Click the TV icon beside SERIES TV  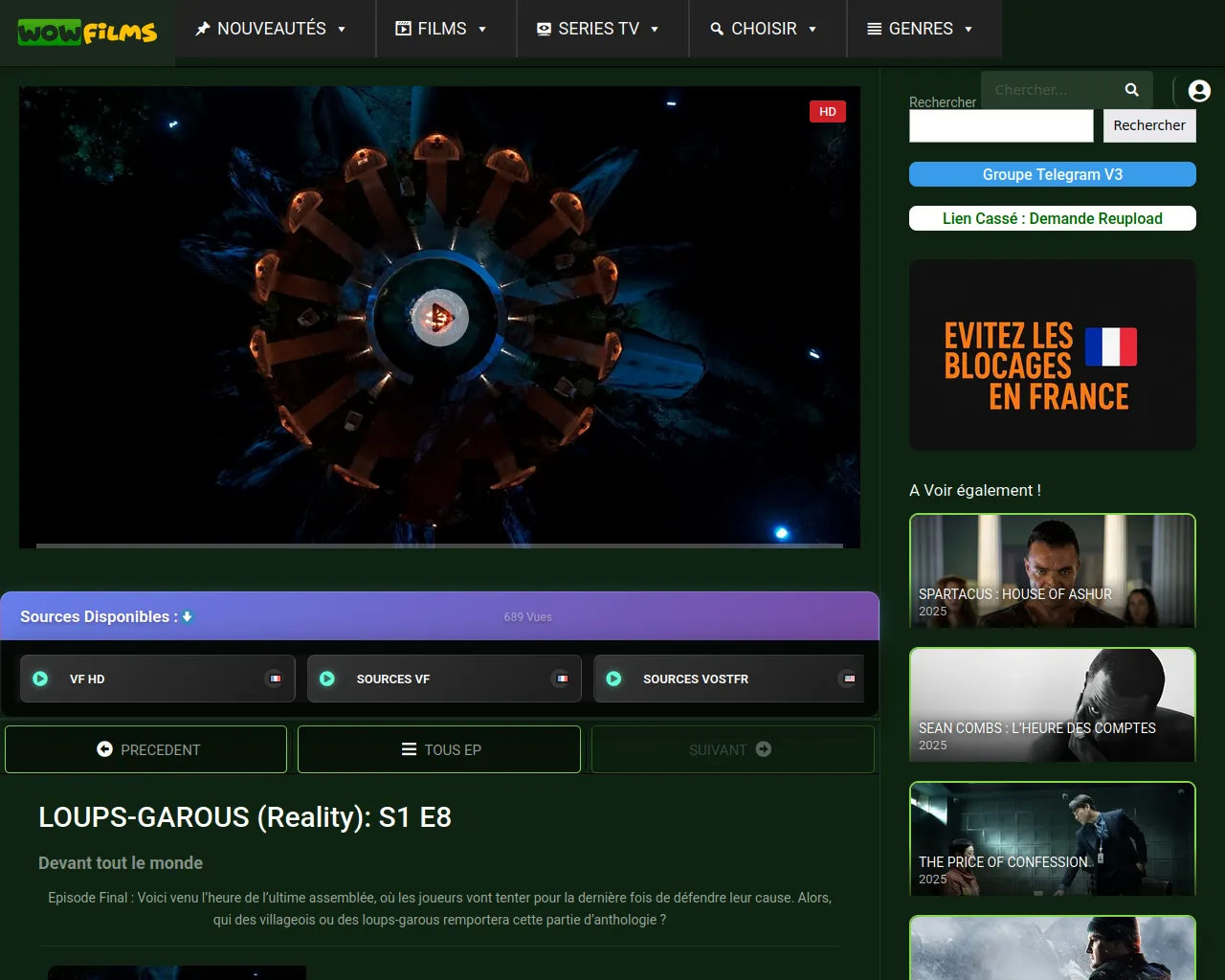(x=544, y=29)
